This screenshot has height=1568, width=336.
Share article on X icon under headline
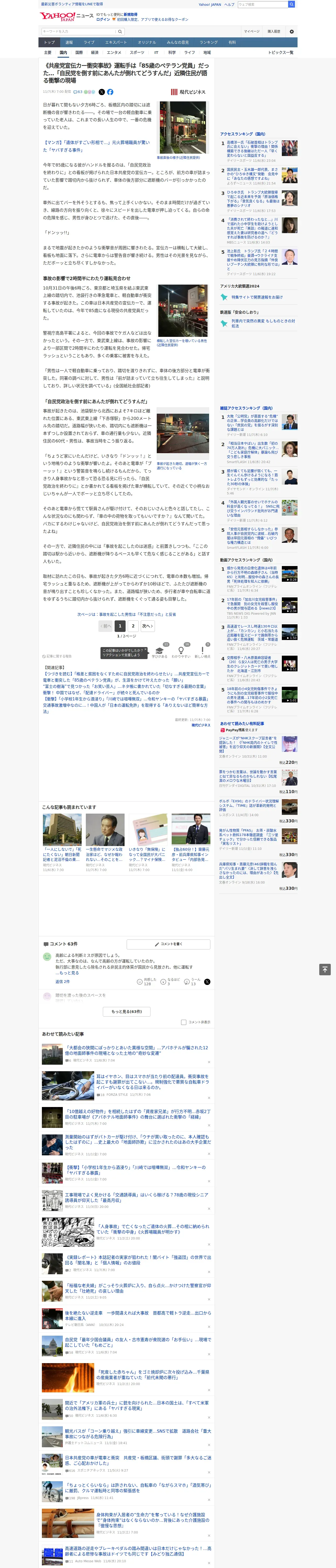pos(102,92)
